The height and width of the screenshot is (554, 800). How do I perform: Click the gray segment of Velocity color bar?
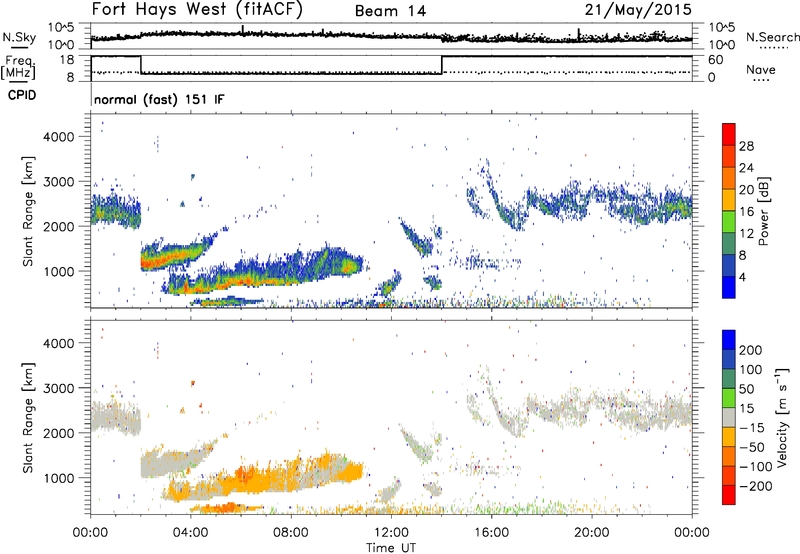pos(729,417)
